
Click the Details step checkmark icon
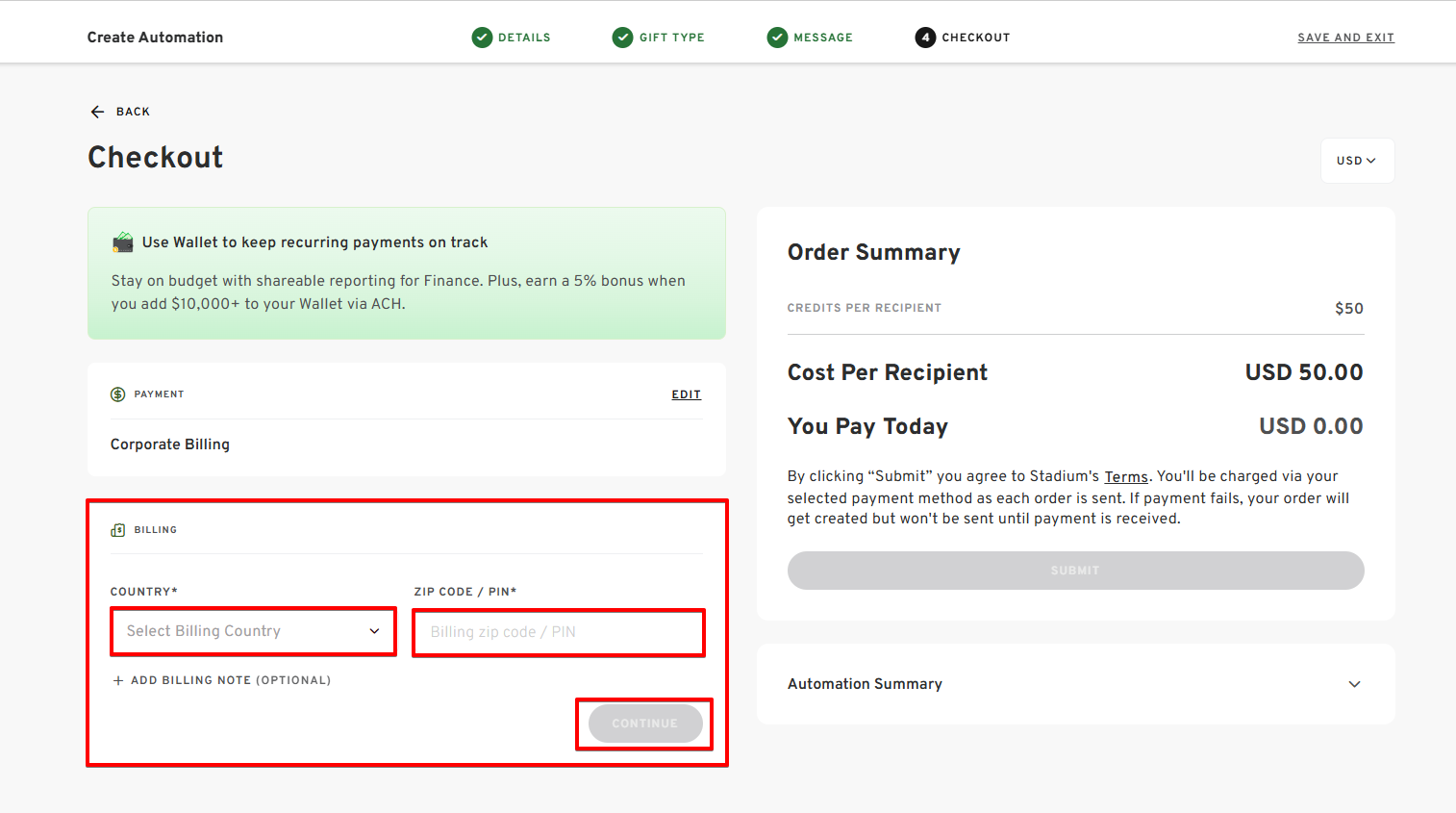pyautogui.click(x=482, y=38)
